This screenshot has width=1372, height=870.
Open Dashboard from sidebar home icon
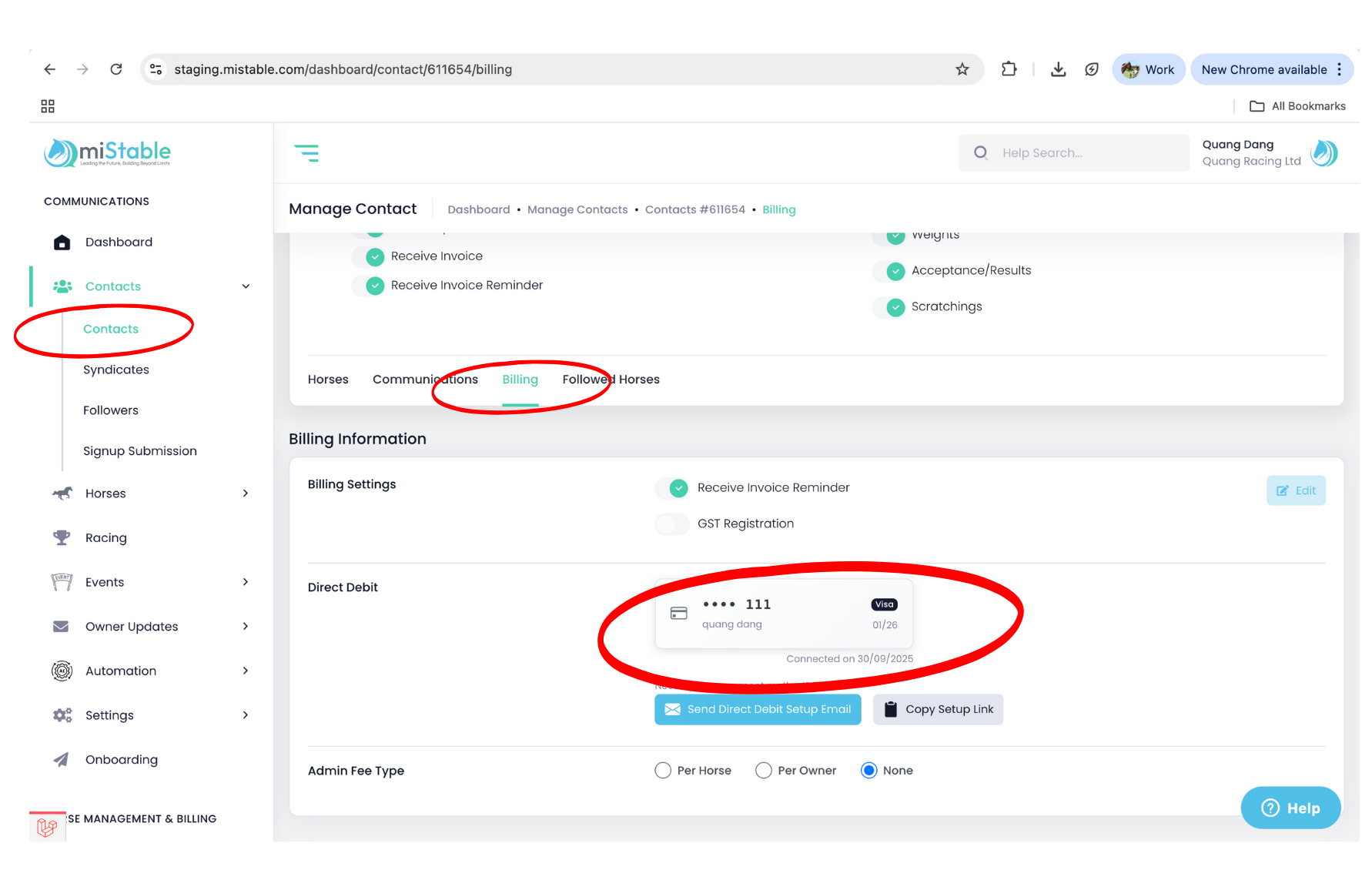pyautogui.click(x=62, y=243)
